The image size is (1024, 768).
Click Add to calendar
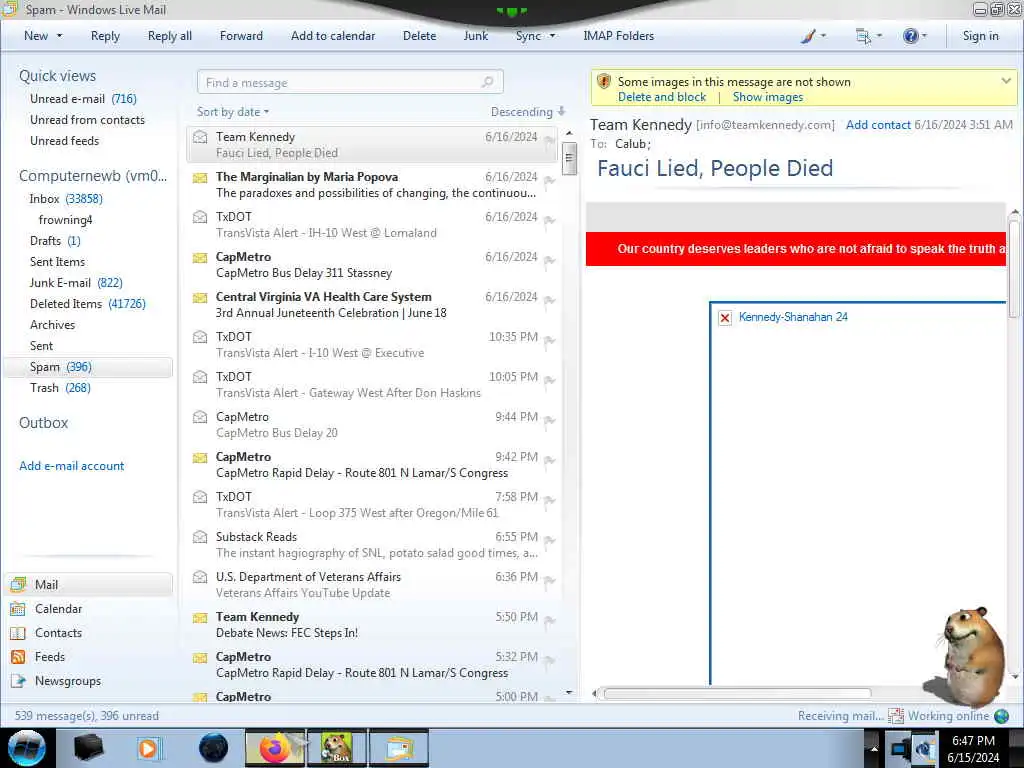click(x=333, y=36)
